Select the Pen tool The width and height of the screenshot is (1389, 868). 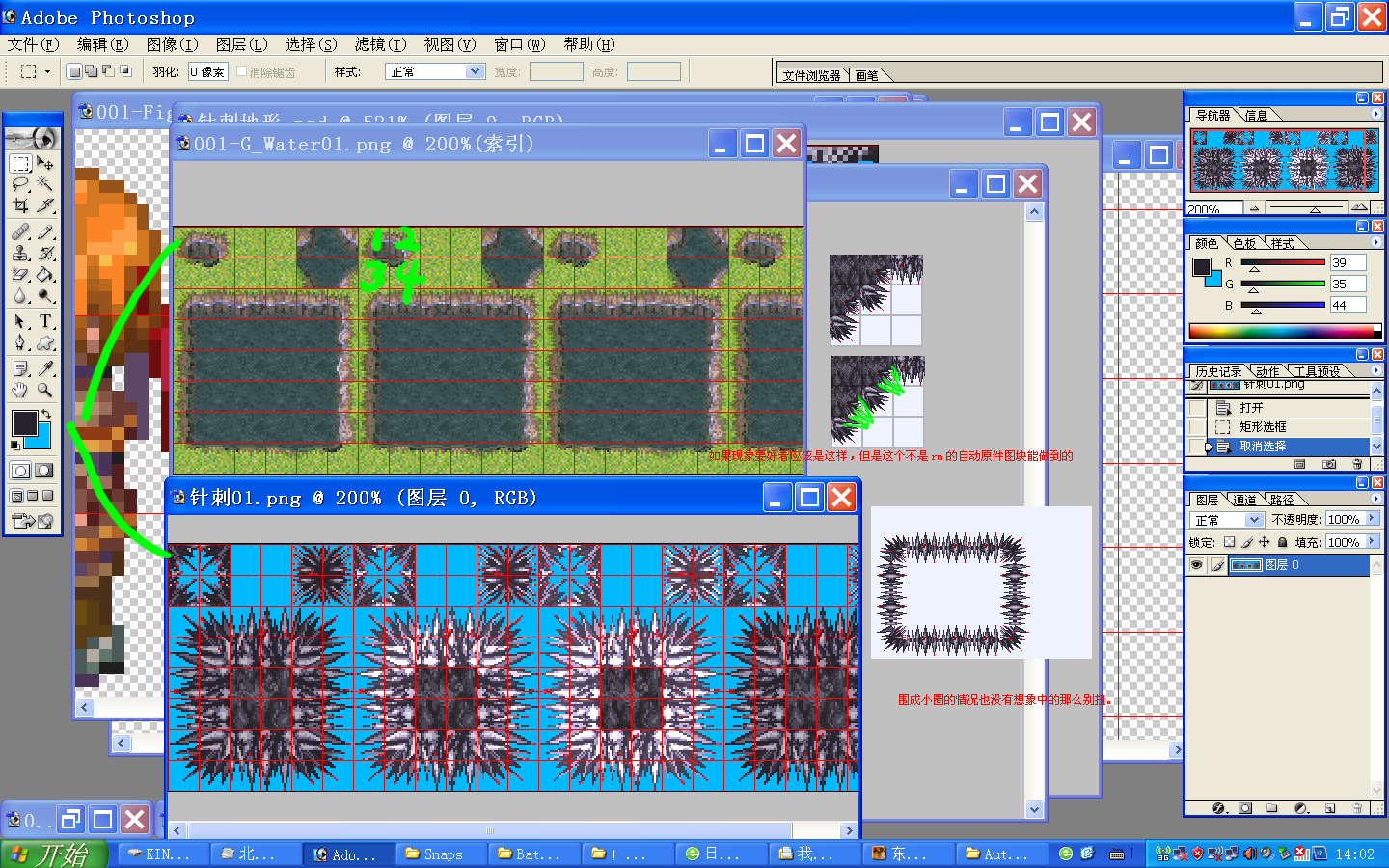pos(20,342)
